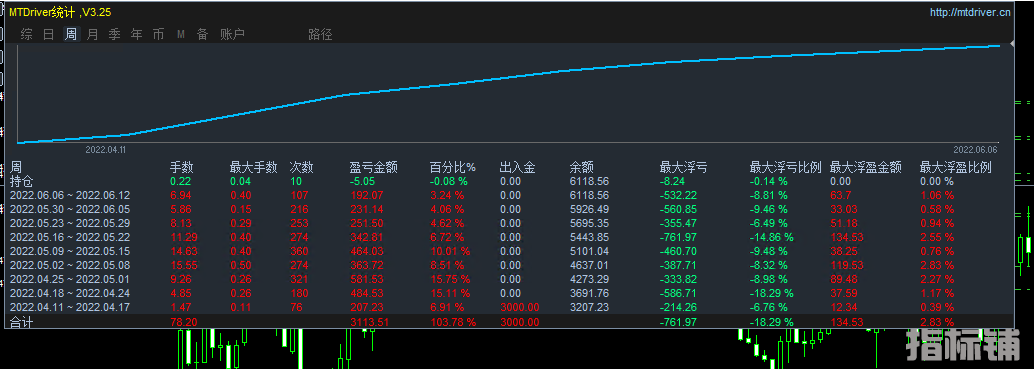
Task: Open the 季 quarterly tab
Action: pos(114,34)
